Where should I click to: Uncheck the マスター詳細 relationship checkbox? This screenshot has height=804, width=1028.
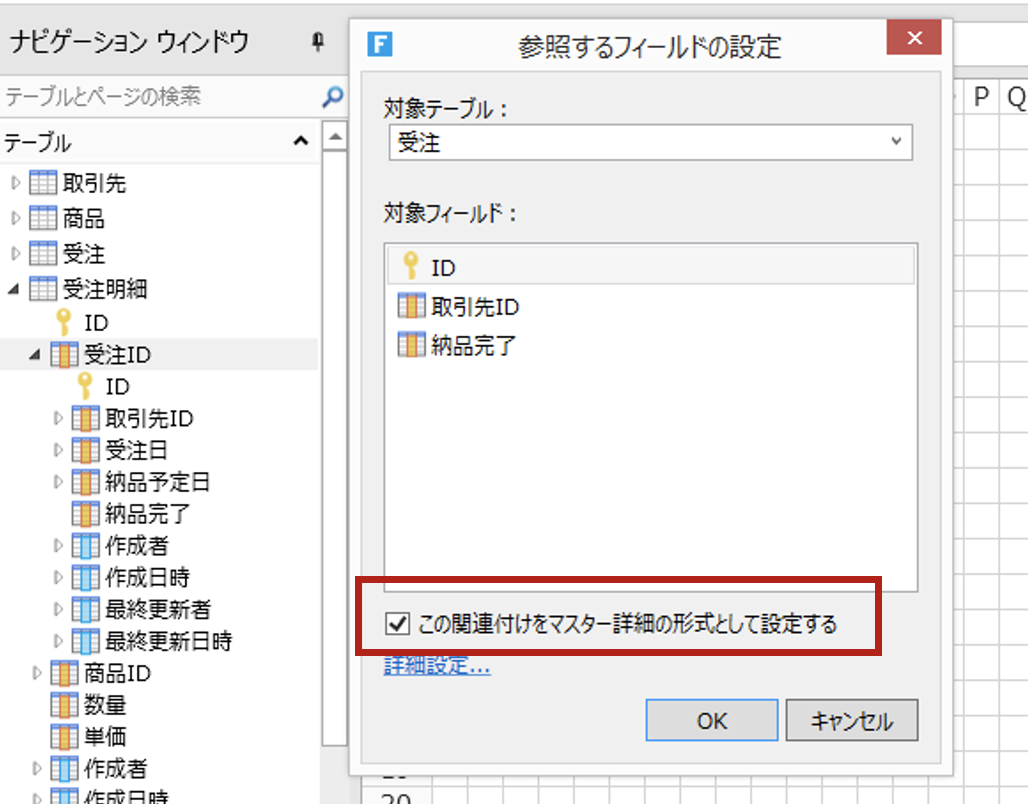tap(397, 623)
